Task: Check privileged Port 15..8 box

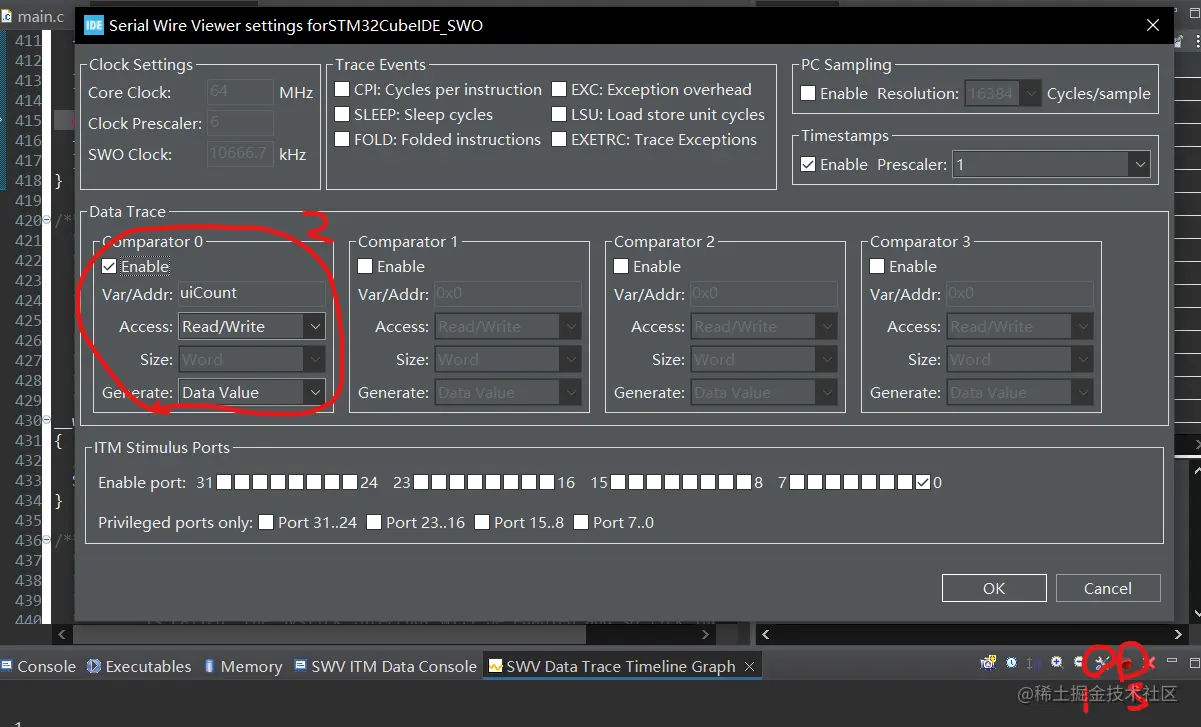Action: 482,523
